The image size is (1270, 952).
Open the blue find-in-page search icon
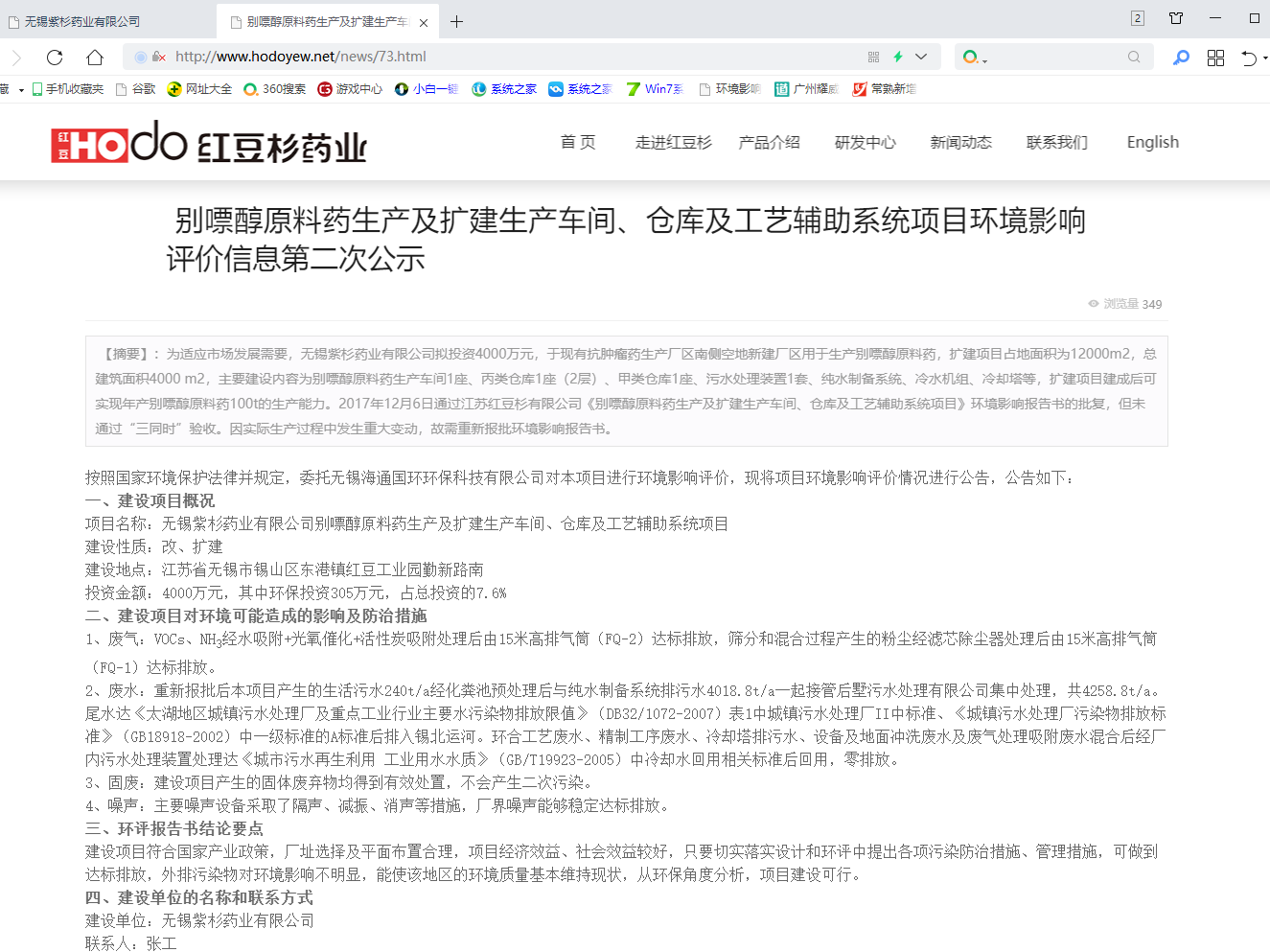pyautogui.click(x=1181, y=58)
